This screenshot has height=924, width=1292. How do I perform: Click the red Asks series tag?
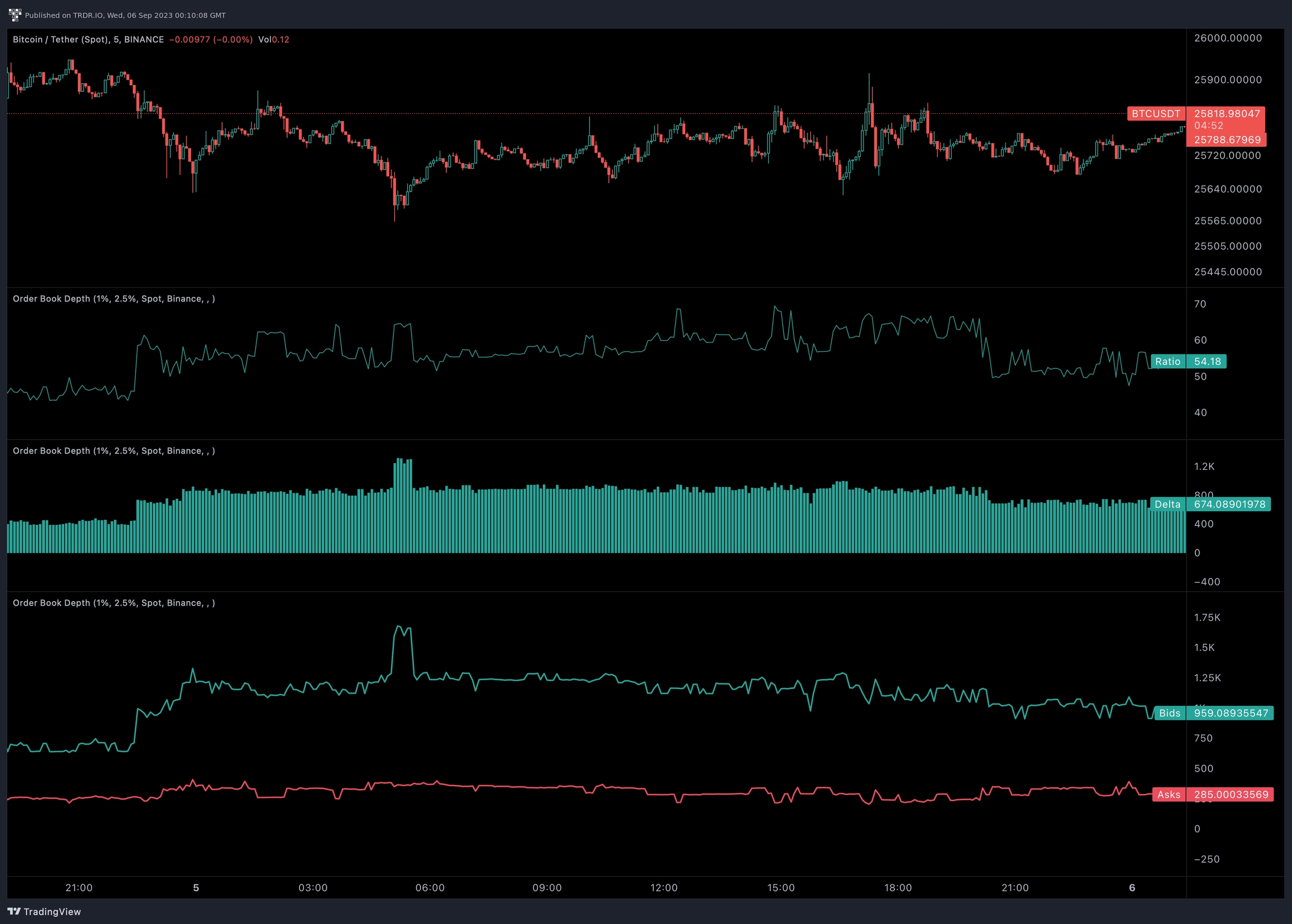(x=1168, y=794)
